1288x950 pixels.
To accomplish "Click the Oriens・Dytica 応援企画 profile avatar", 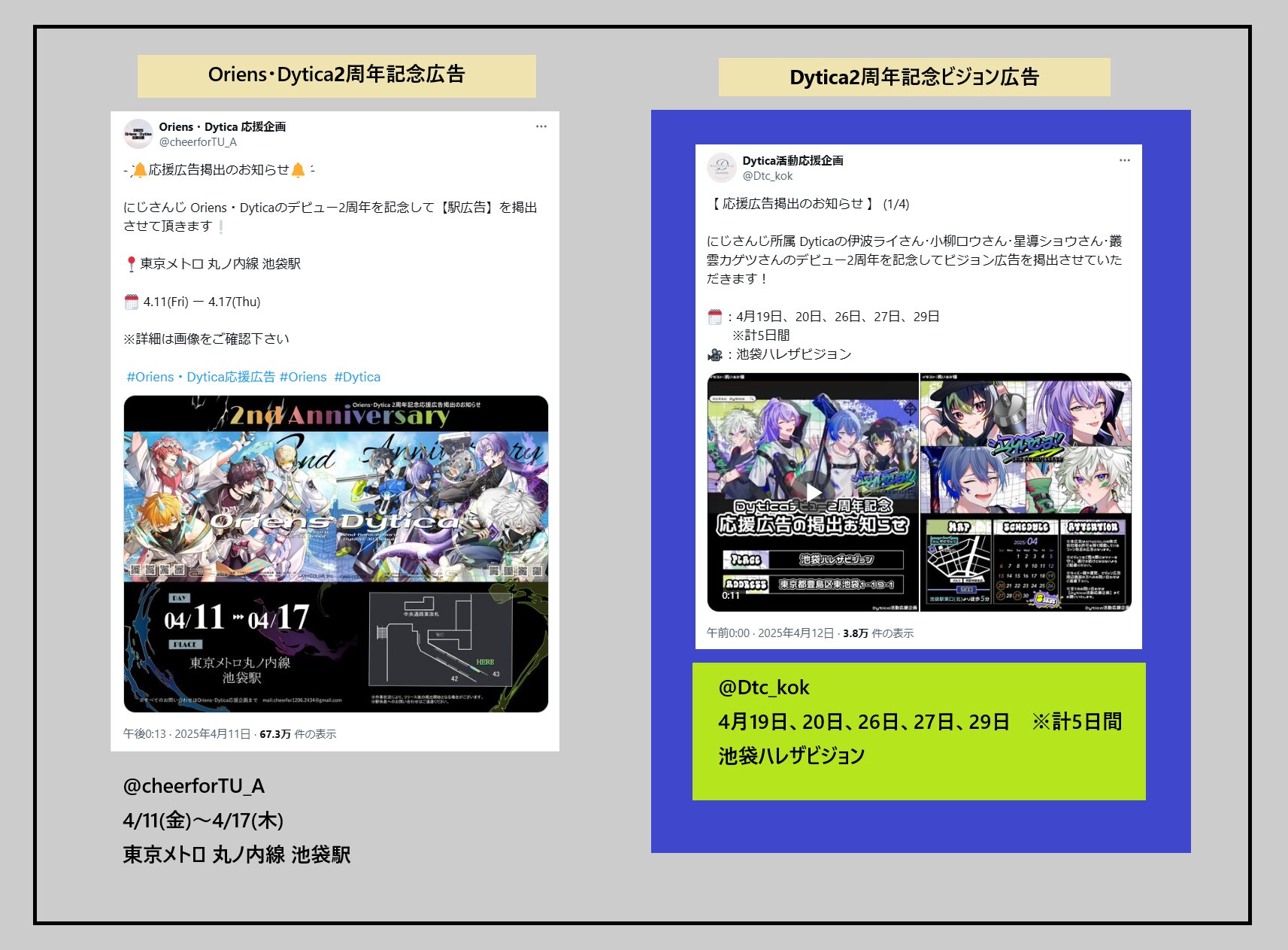I will [138, 134].
